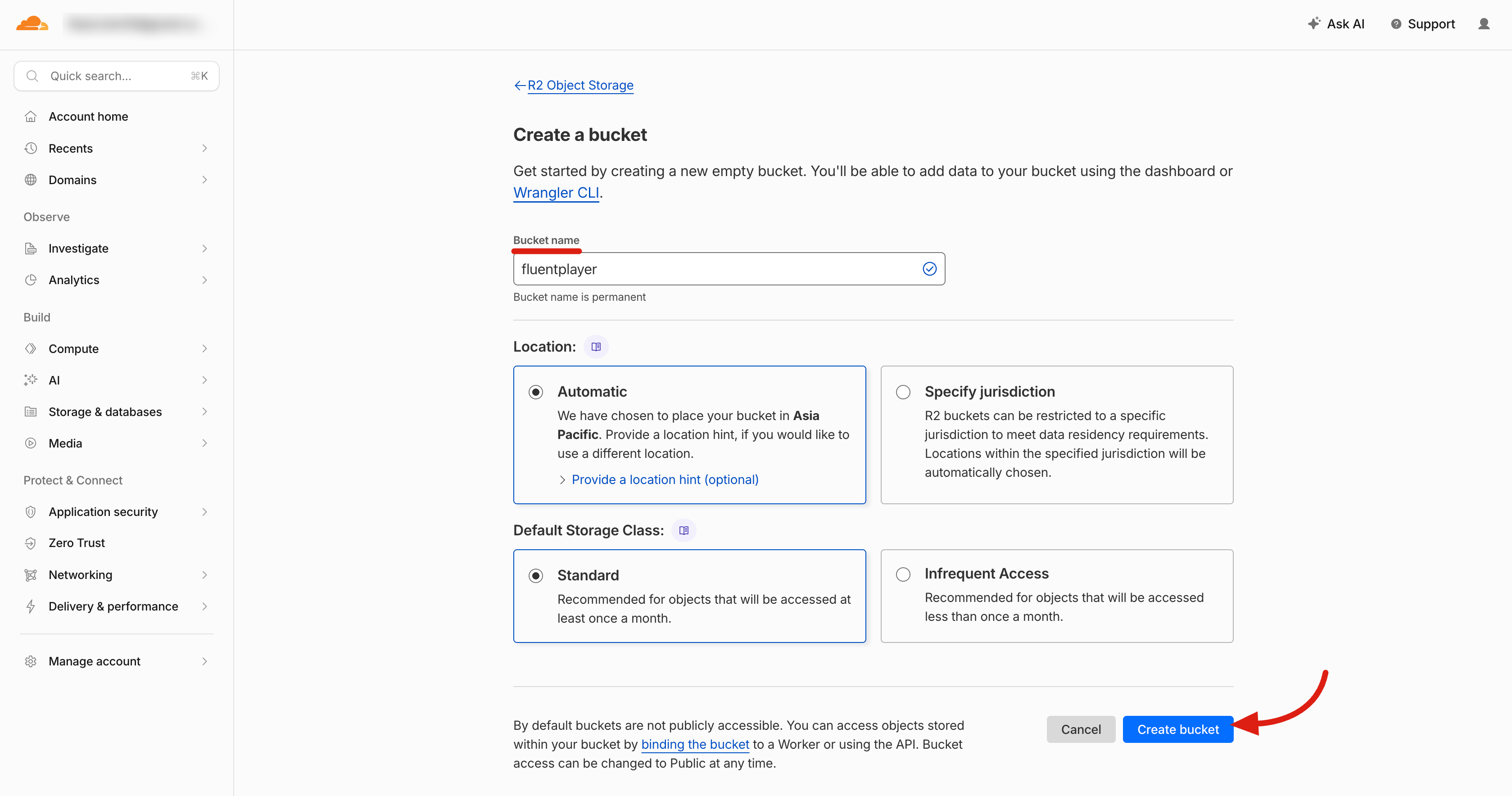Open the Location documentation book icon
1512x796 pixels.
596,347
